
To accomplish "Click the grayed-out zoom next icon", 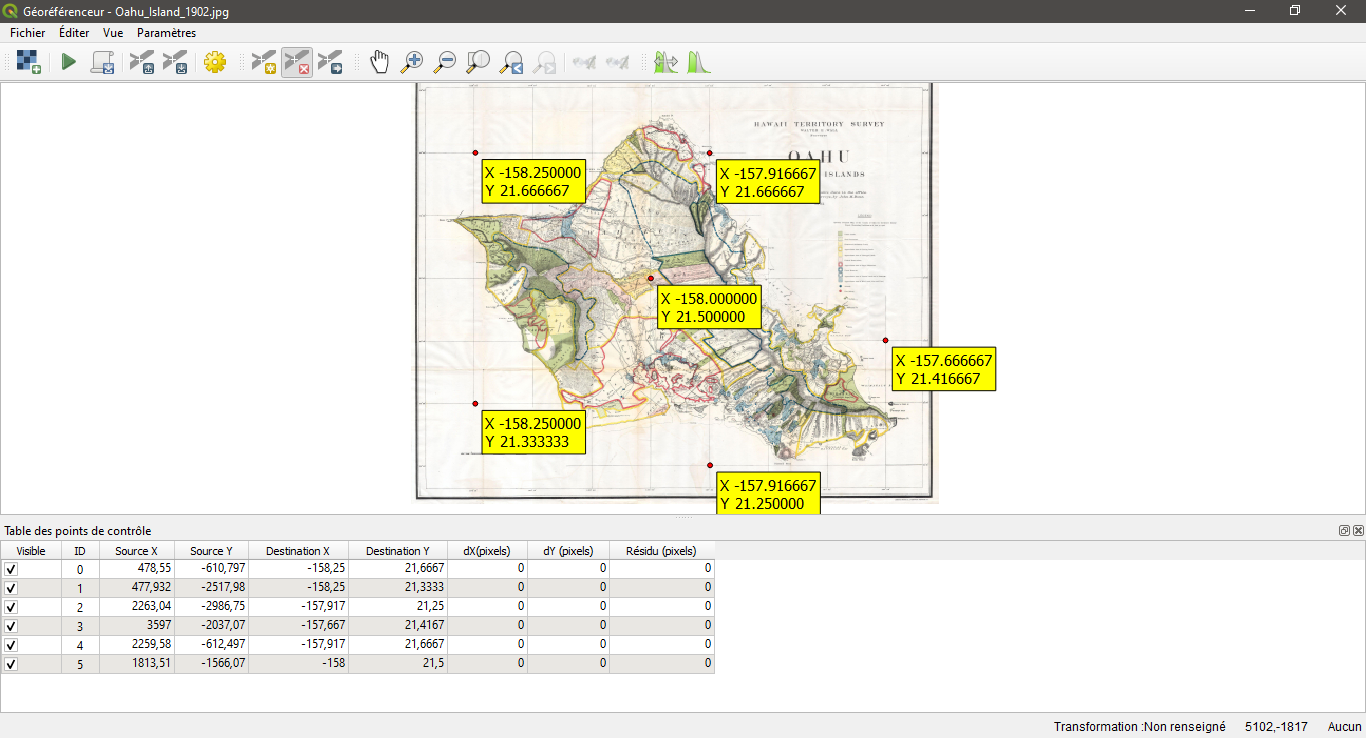I will click(544, 62).
